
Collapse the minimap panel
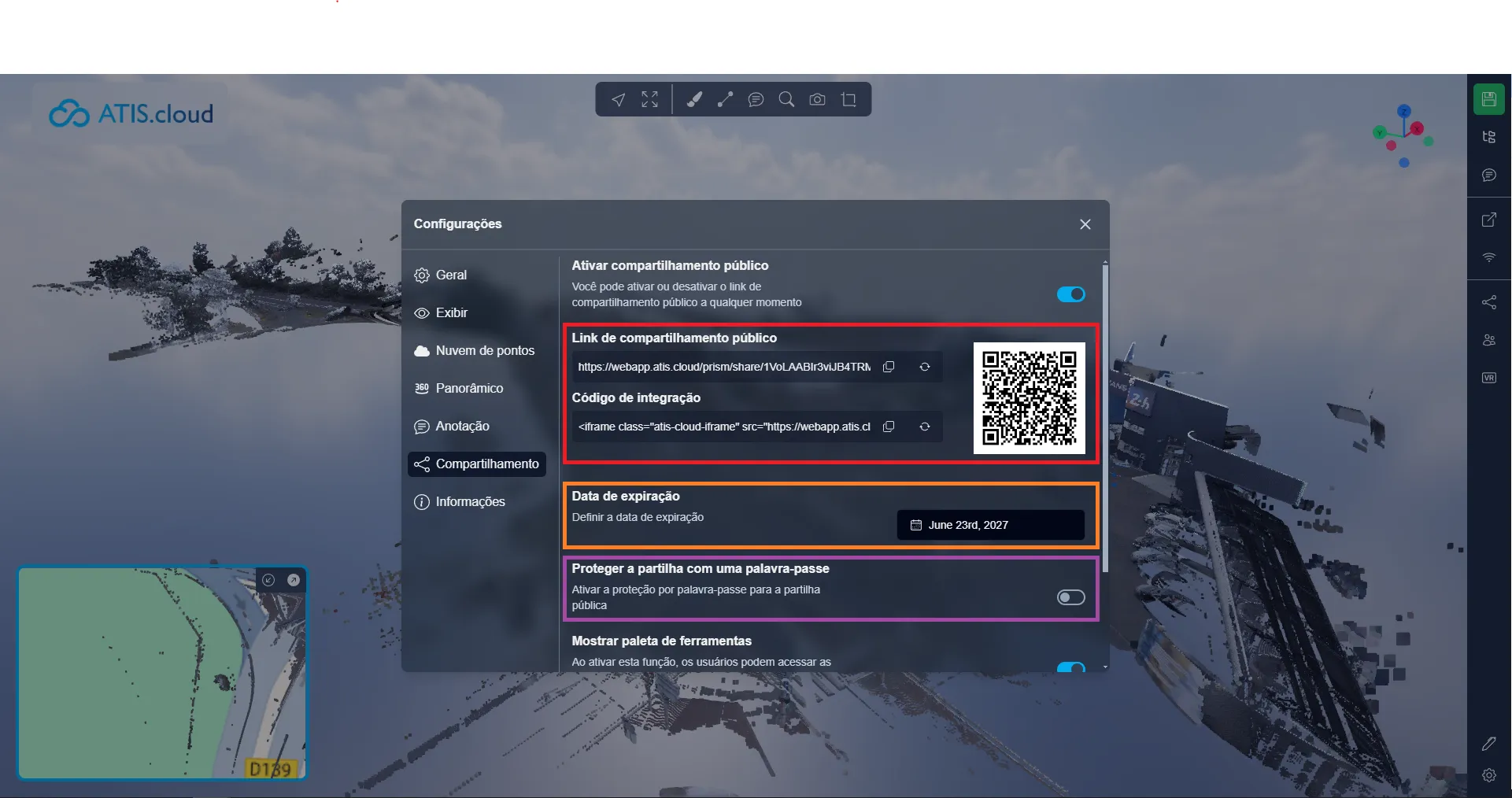point(268,580)
